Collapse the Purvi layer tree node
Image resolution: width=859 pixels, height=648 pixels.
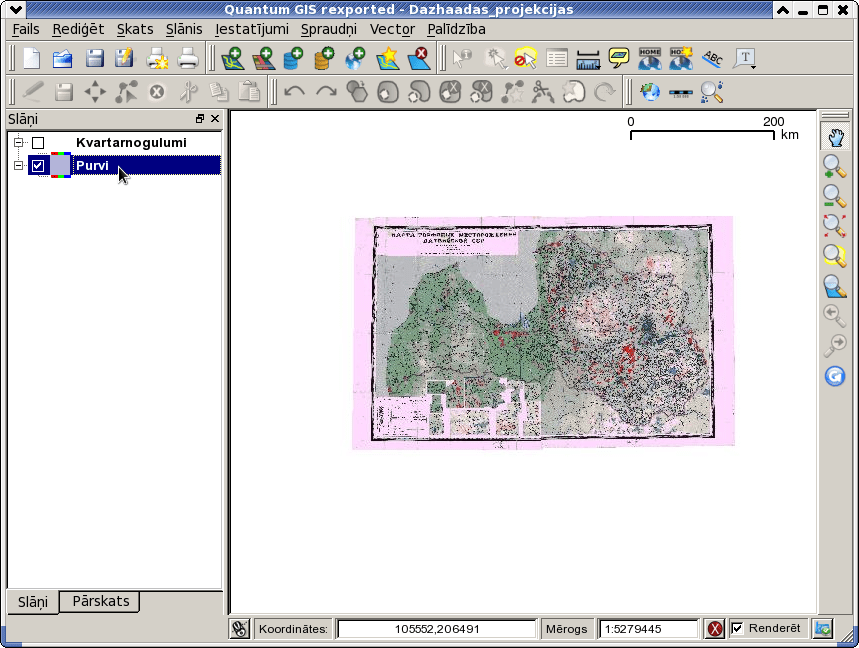(18, 165)
